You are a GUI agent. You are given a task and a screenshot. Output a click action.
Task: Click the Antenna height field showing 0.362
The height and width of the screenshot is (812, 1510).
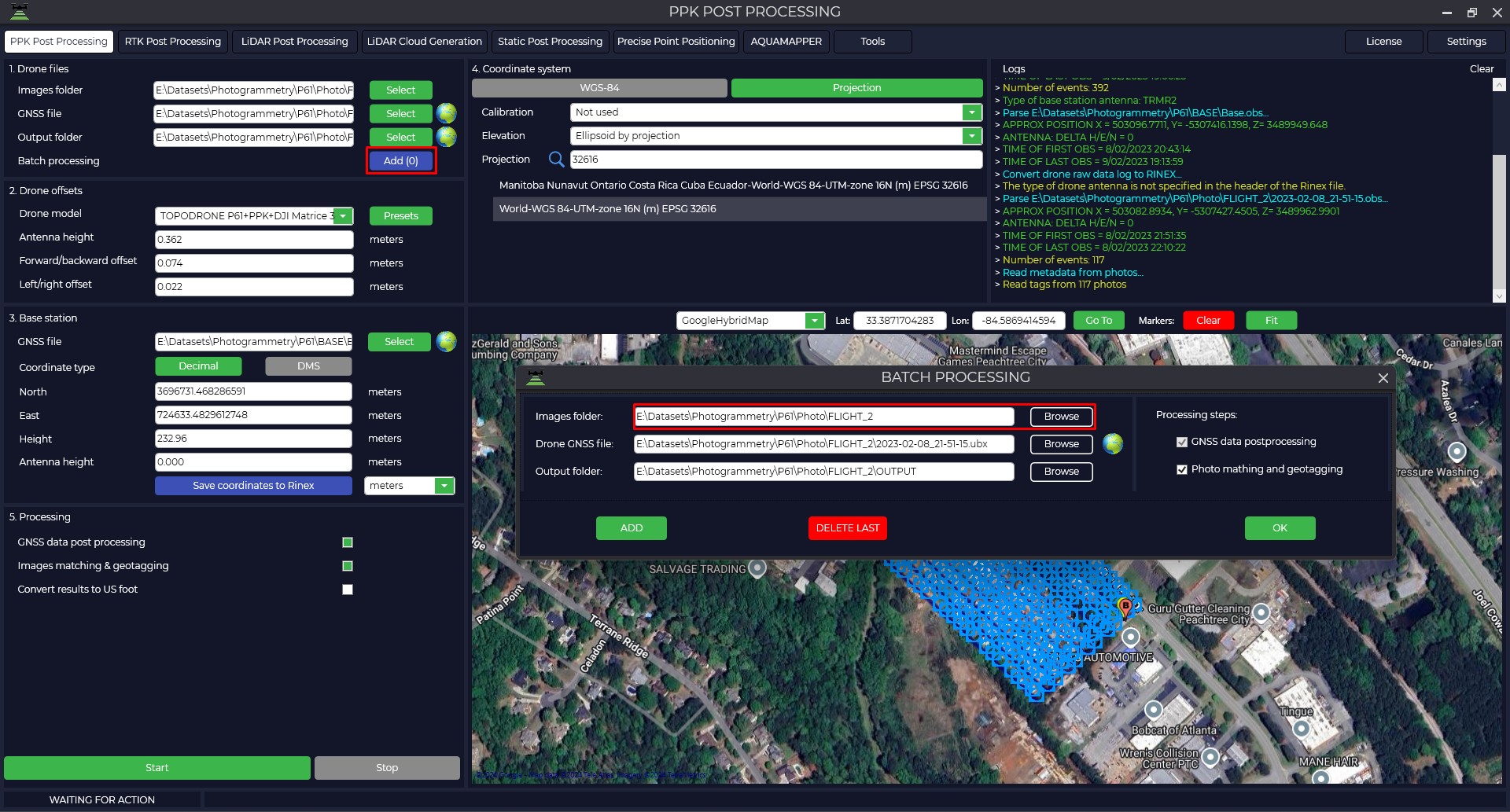[x=253, y=240]
